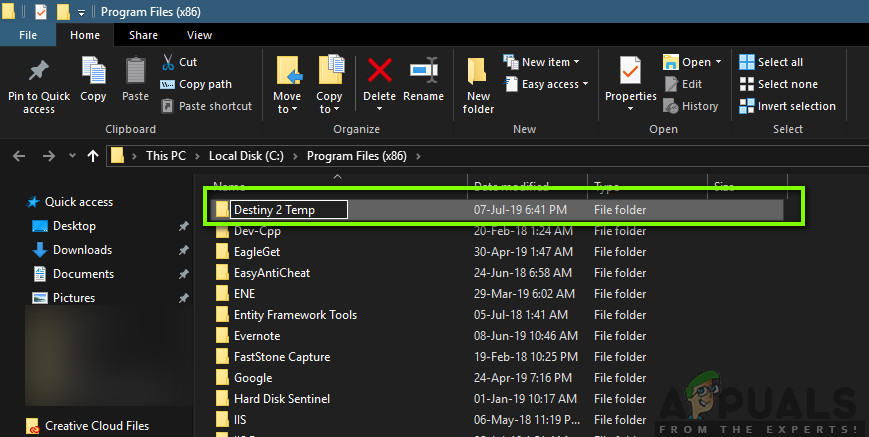Expand chevron after This PC breadcrumb

coord(197,156)
